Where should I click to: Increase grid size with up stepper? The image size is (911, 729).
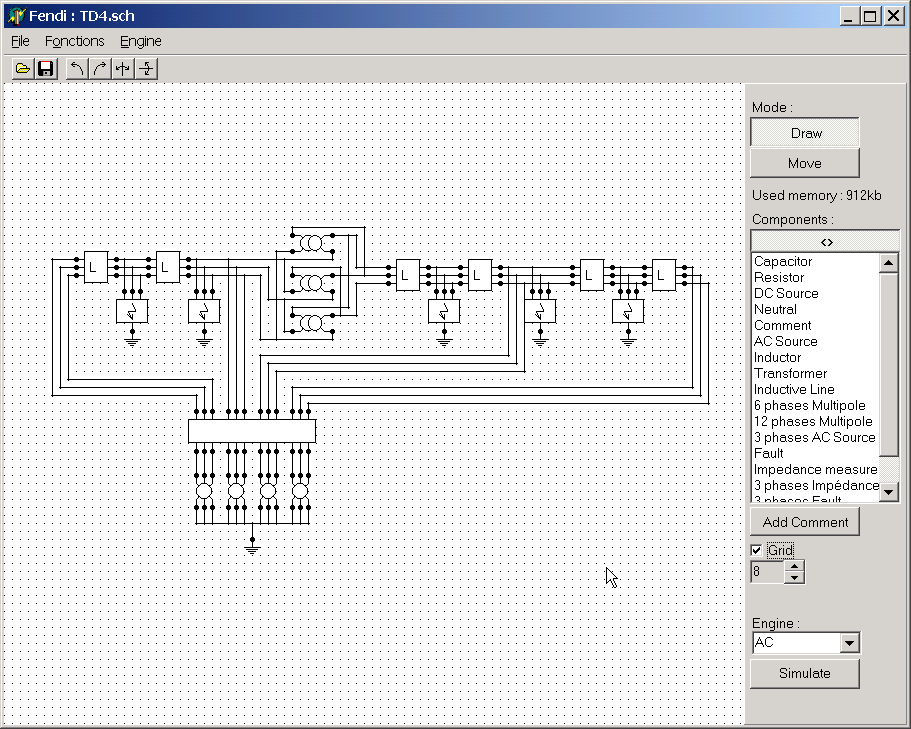click(x=794, y=566)
